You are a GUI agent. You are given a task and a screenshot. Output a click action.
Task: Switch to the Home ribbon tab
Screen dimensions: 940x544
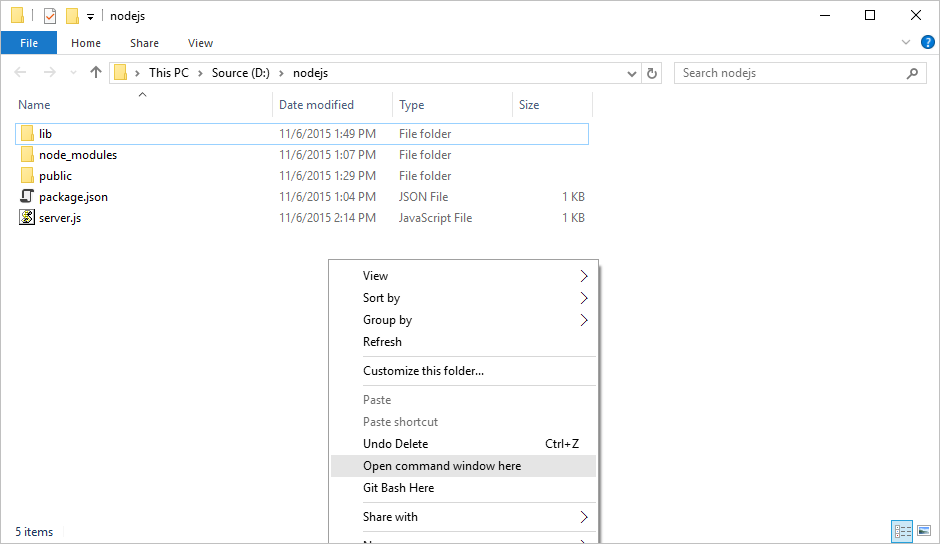(86, 43)
